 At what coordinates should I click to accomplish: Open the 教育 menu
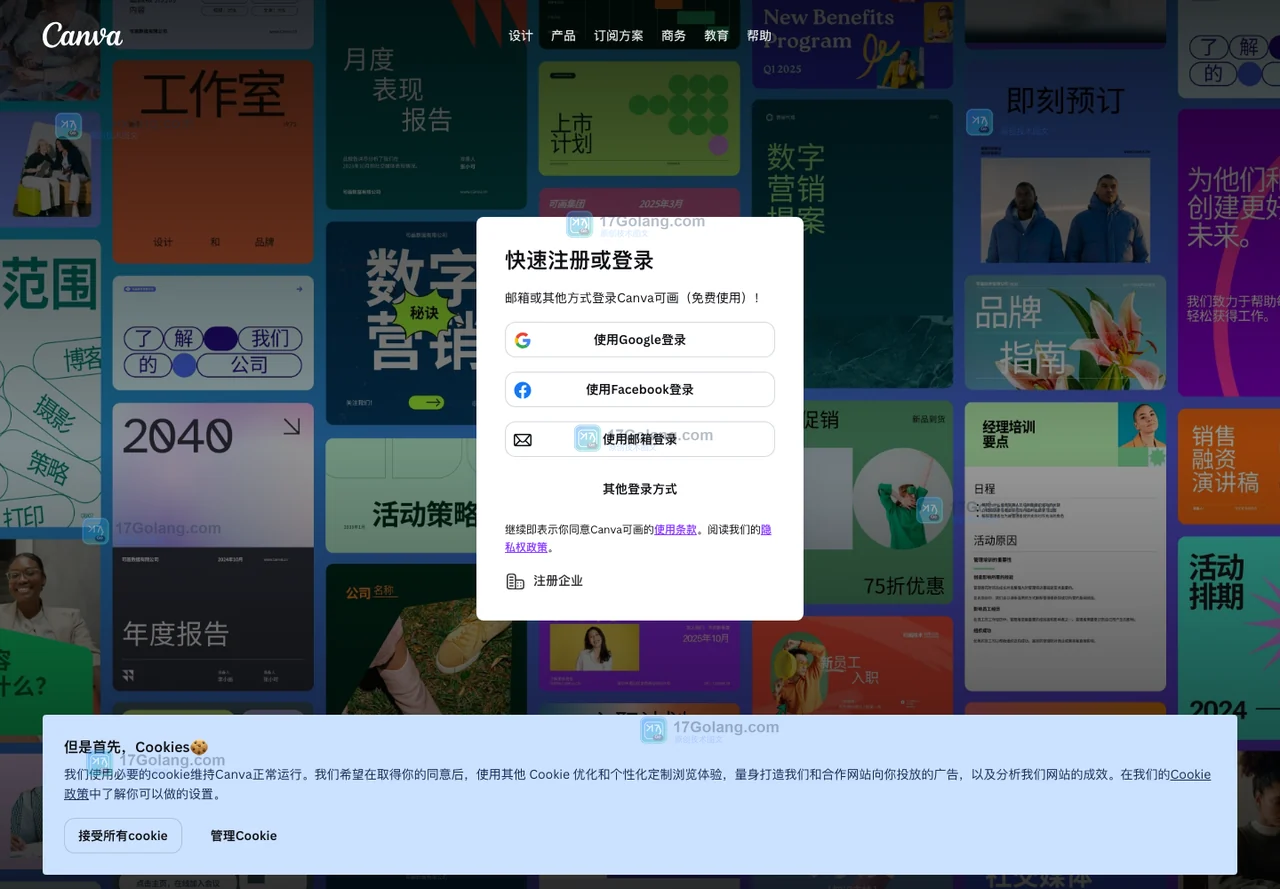716,36
